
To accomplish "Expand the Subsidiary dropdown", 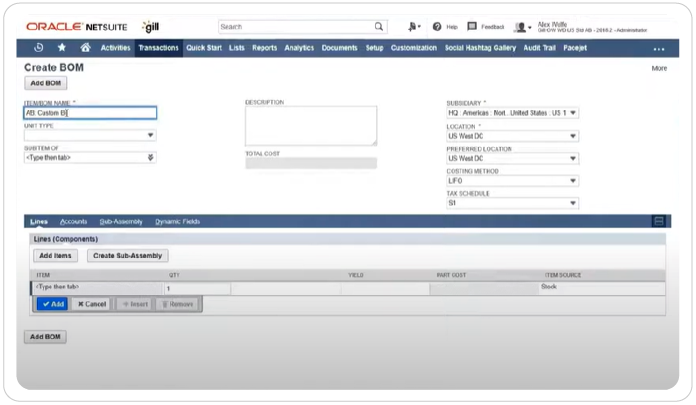I will click(573, 113).
